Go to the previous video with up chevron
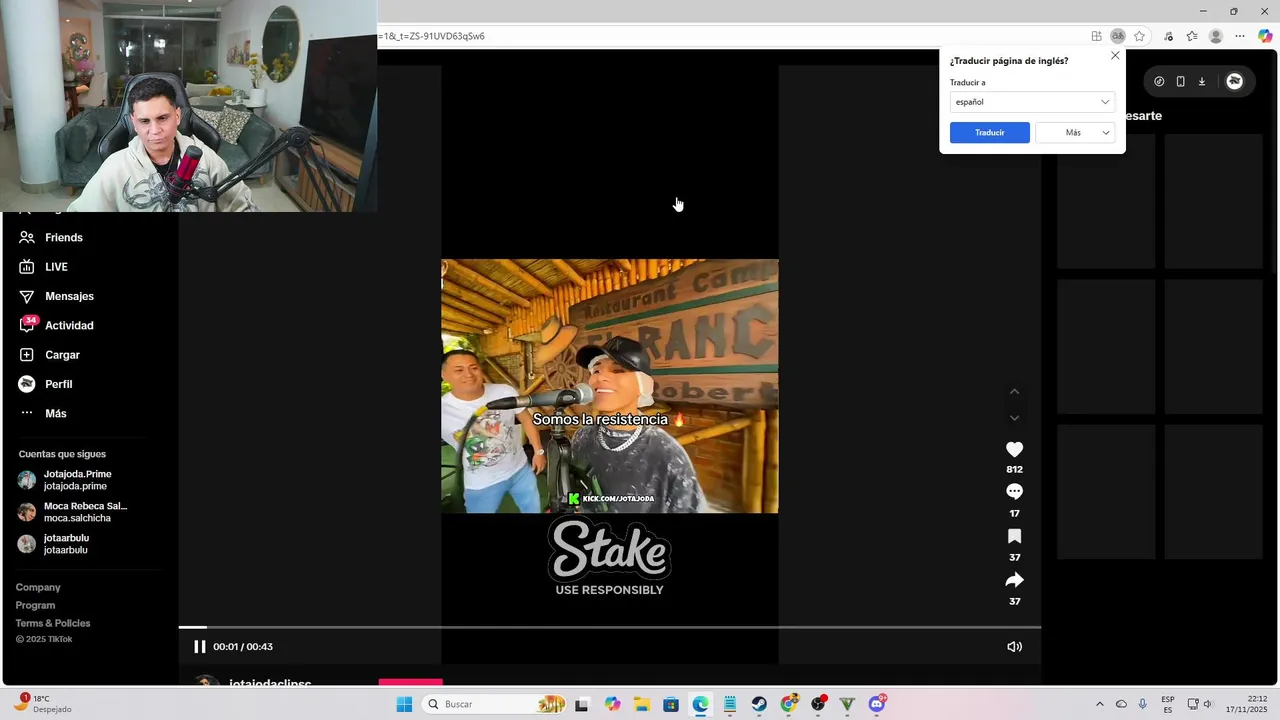The height and width of the screenshot is (720, 1280). pyautogui.click(x=1014, y=391)
